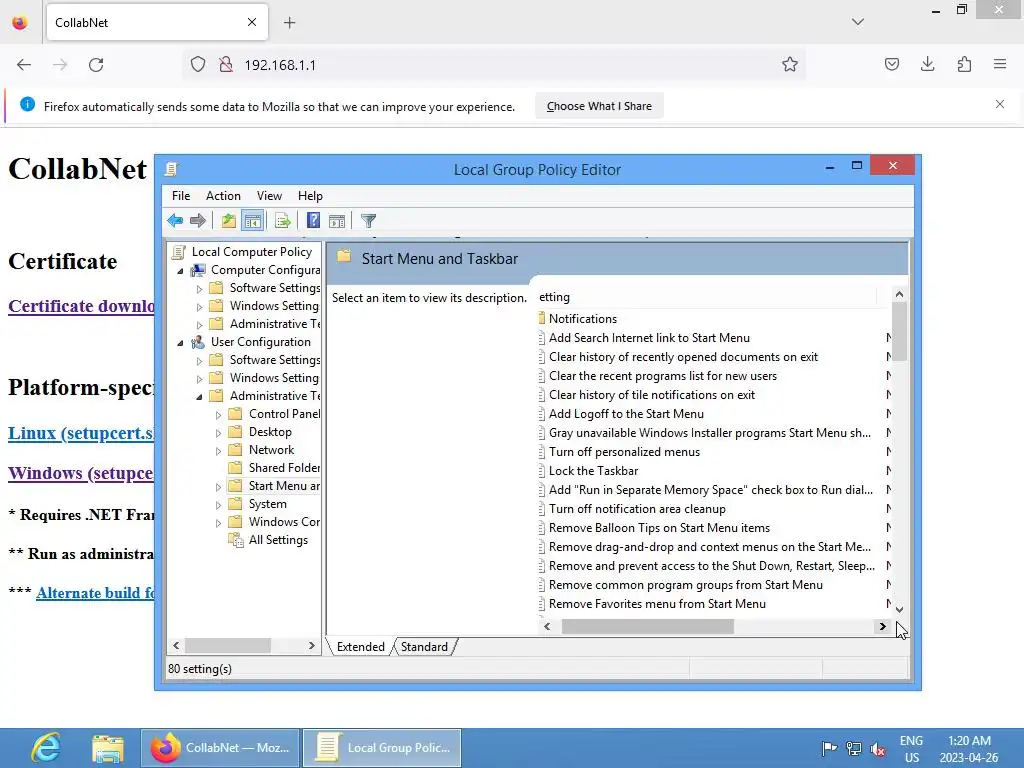This screenshot has height=768, width=1024.
Task: Click the Firefox bookmark star icon
Action: click(x=790, y=64)
